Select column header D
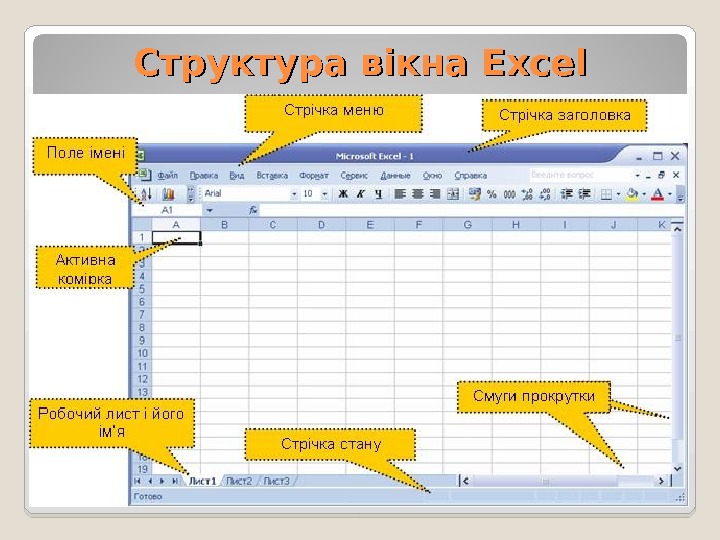The width and height of the screenshot is (720, 540). coord(321,225)
